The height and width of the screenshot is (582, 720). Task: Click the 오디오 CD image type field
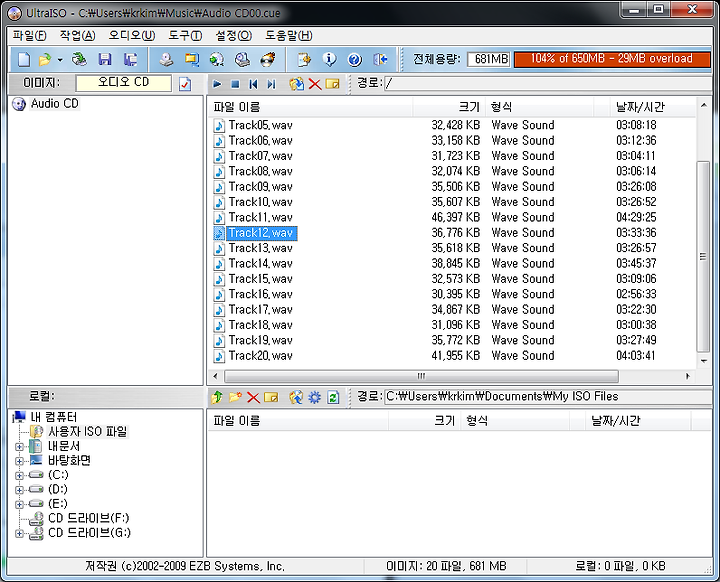124,83
